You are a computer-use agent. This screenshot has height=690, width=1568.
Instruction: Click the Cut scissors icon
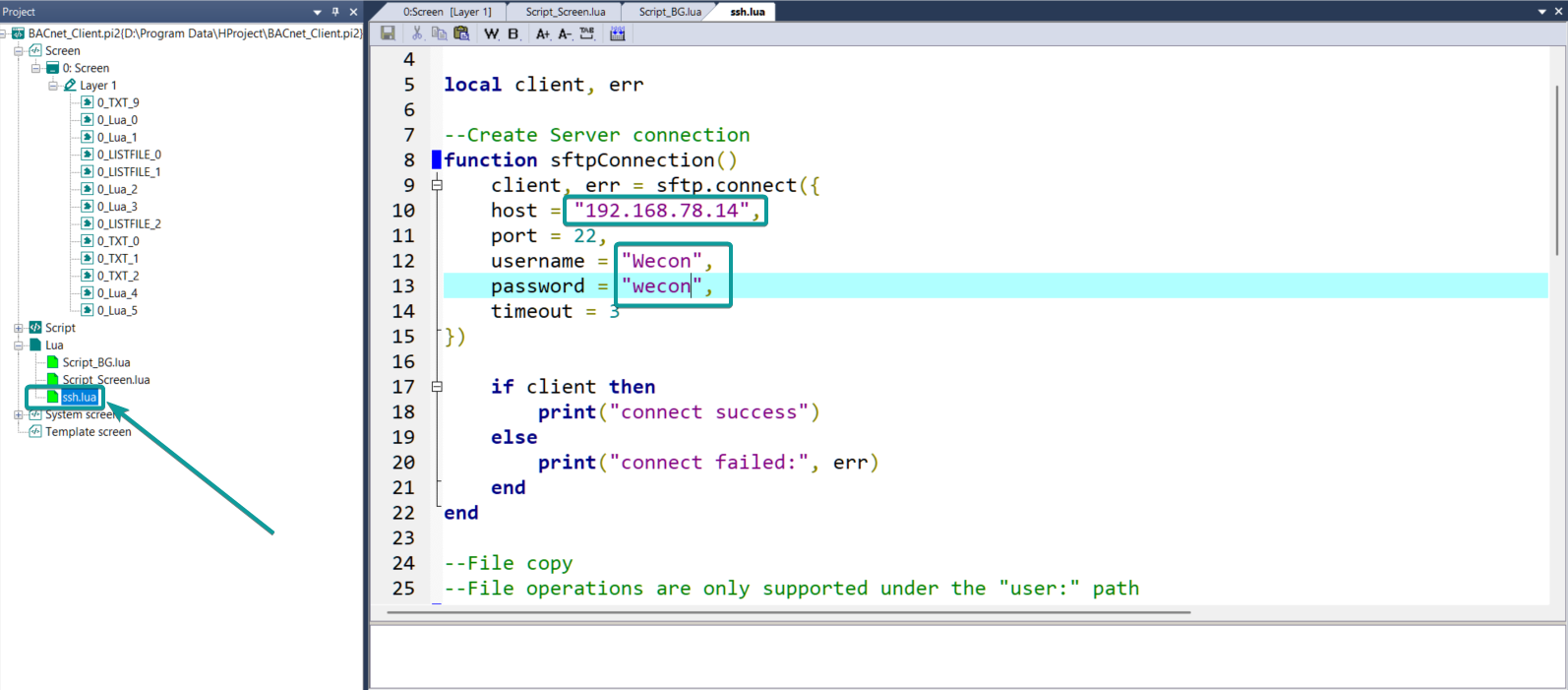(417, 33)
